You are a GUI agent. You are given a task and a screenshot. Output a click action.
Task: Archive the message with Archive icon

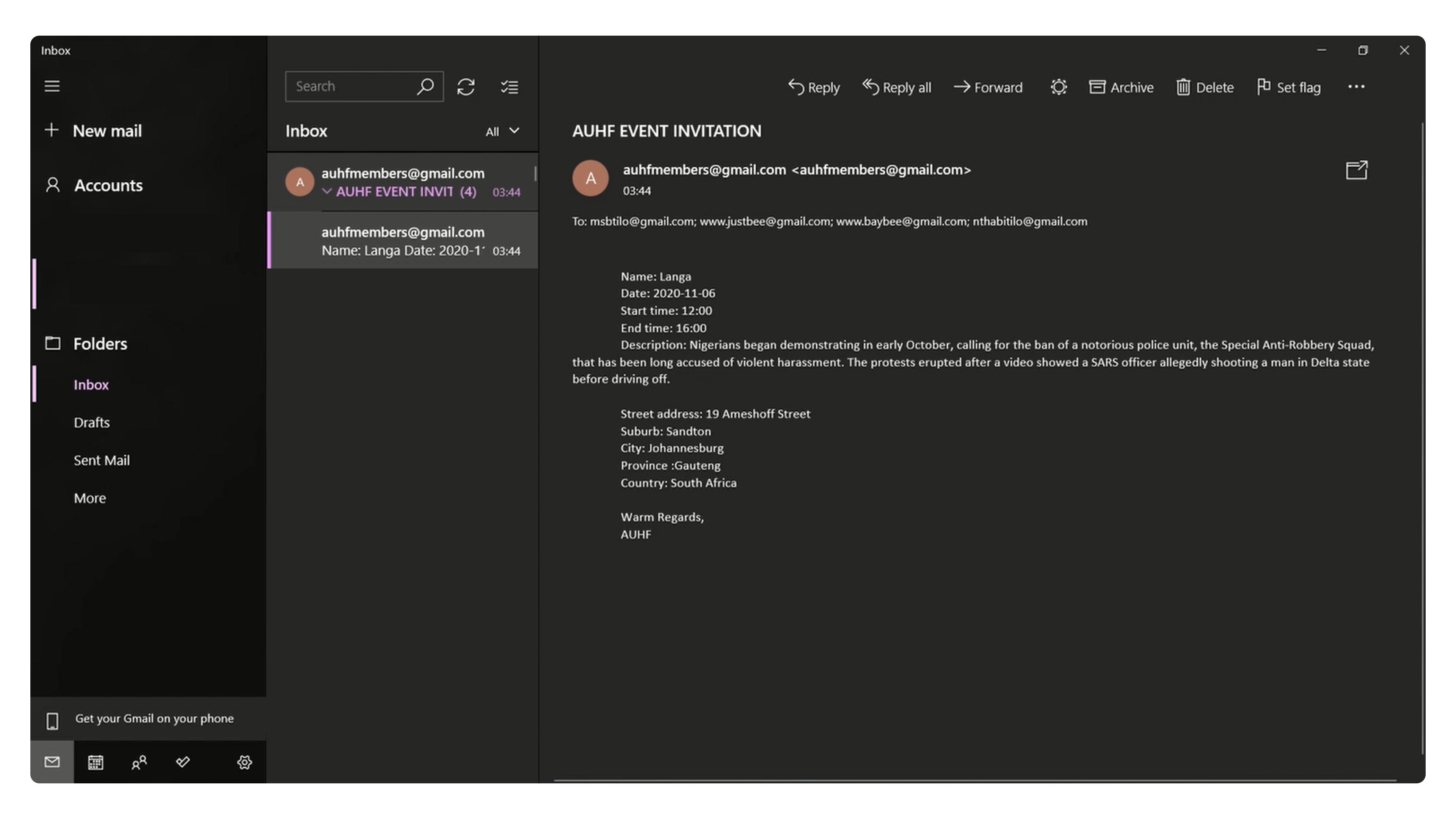[1121, 87]
